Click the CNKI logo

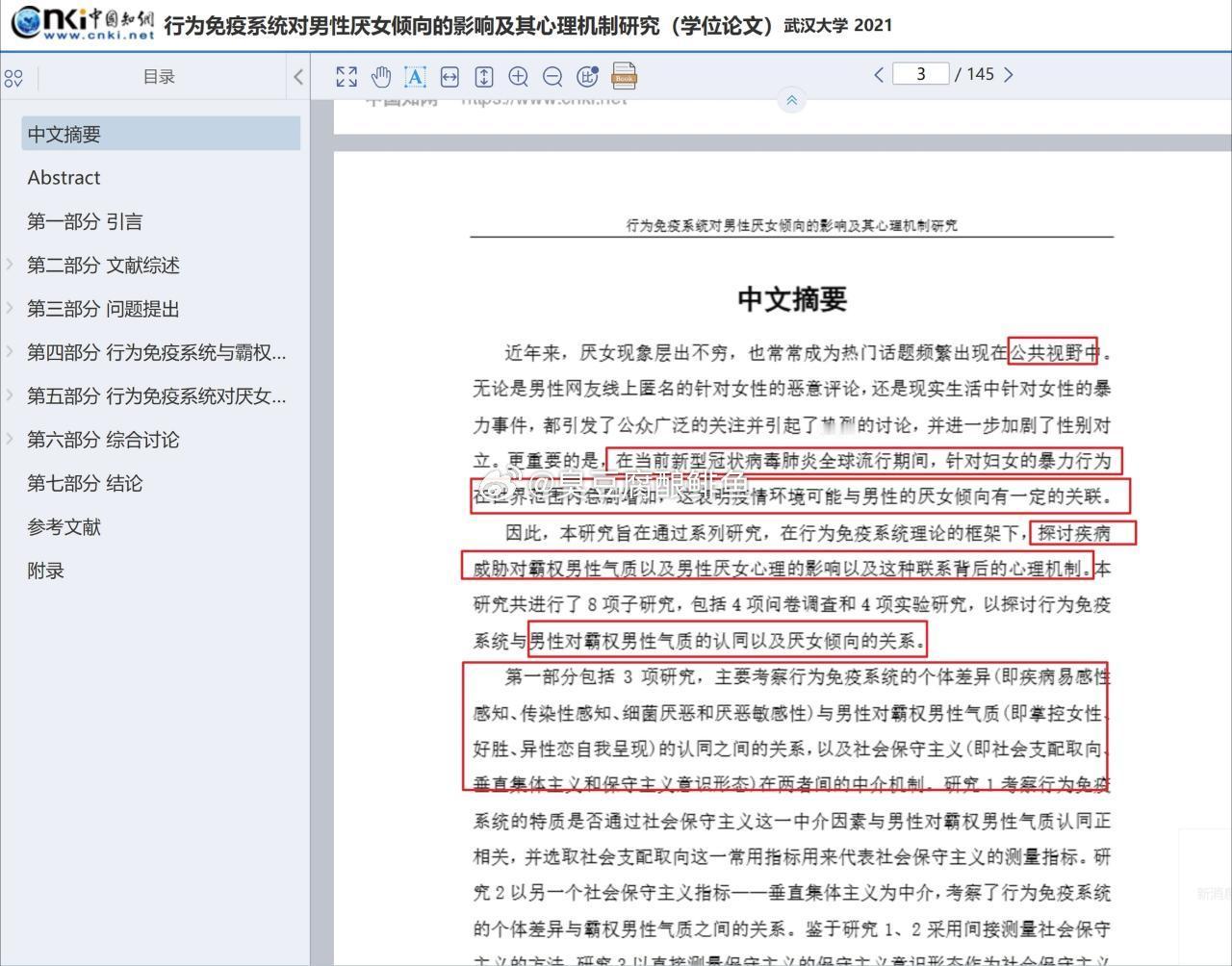click(x=82, y=23)
